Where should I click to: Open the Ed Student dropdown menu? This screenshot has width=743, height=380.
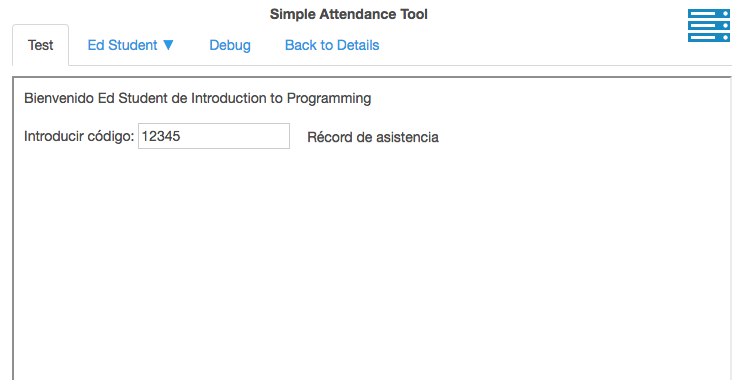[x=130, y=45]
